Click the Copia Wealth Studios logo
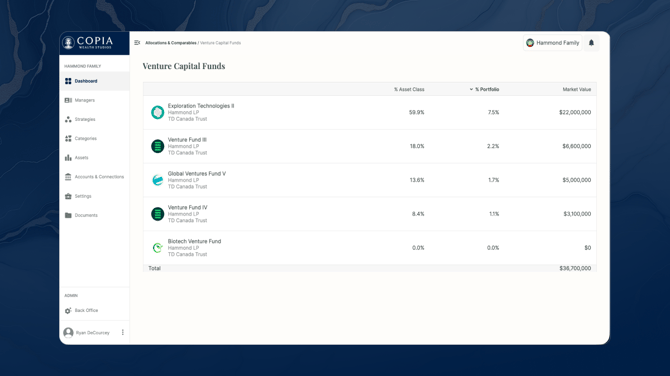This screenshot has width=670, height=376. coord(88,42)
